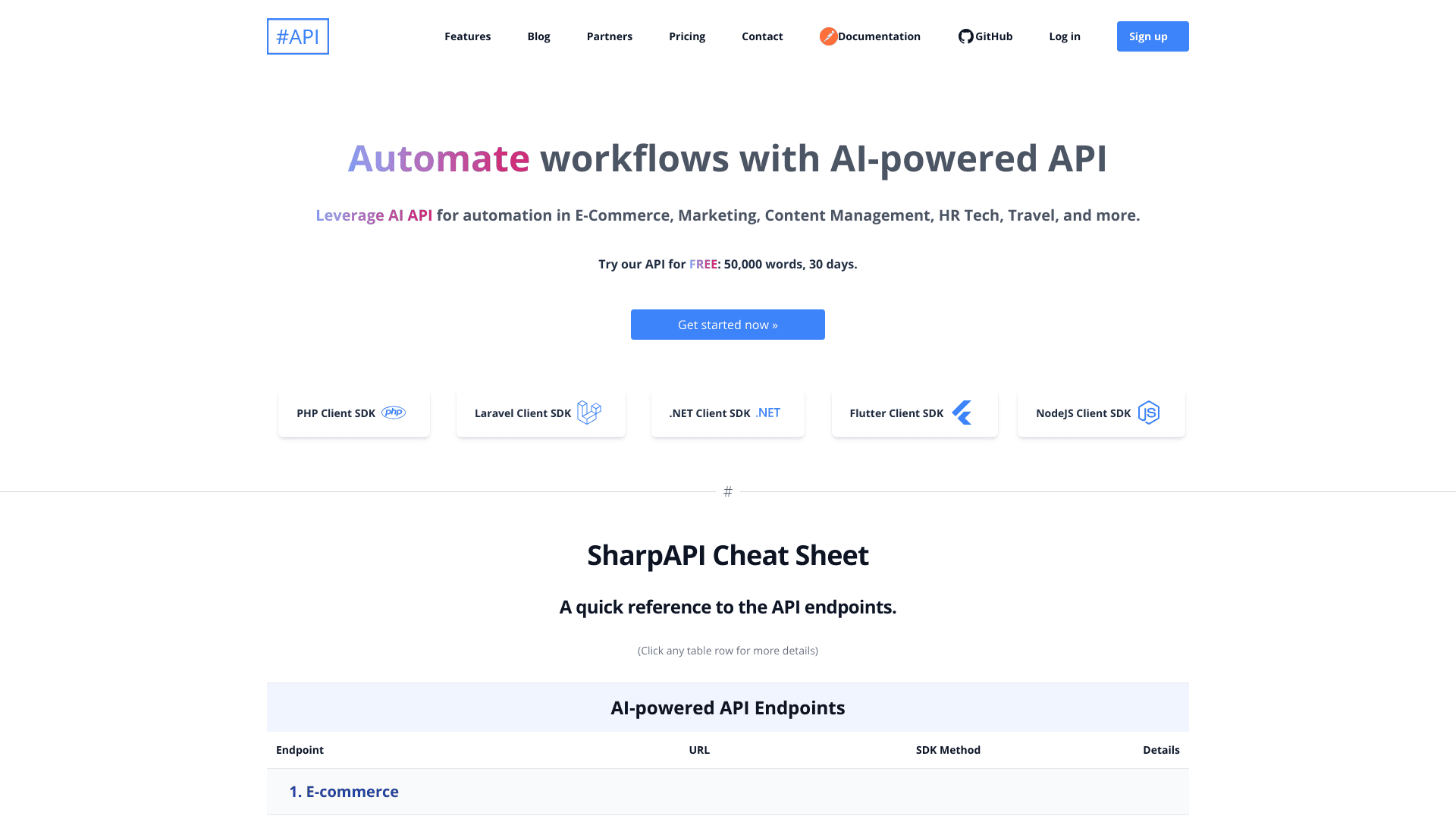Click the Endpoint column header
The width and height of the screenshot is (1456, 819).
[300, 749]
